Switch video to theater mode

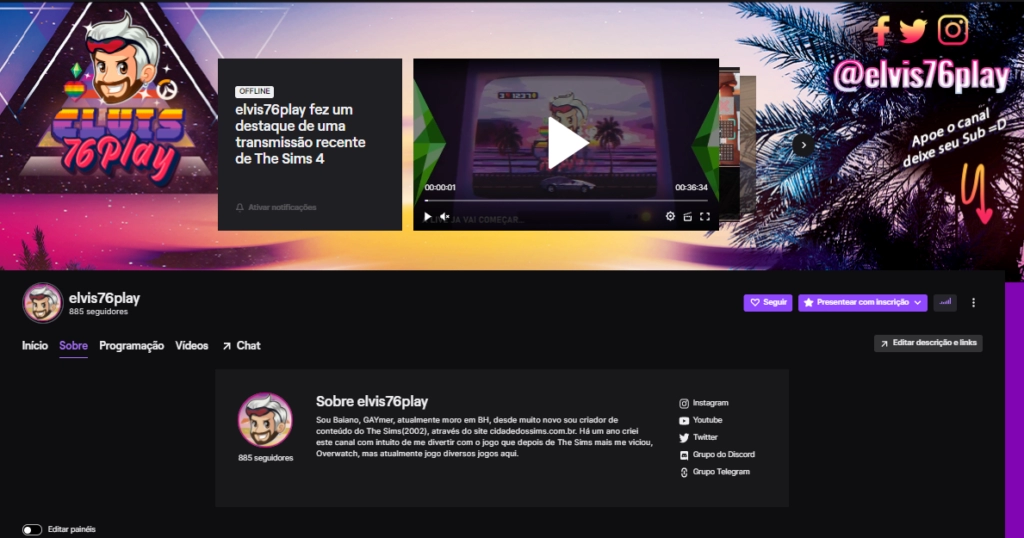pos(687,216)
